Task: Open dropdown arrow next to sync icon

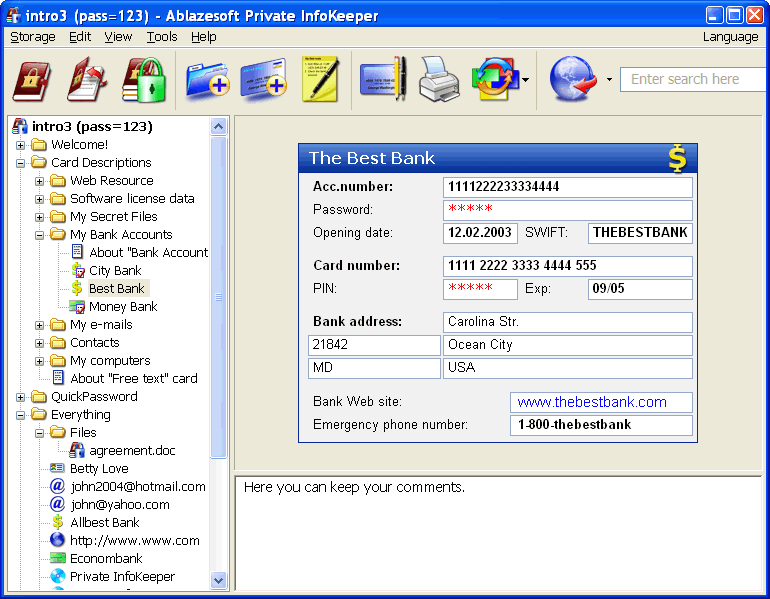Action: [525, 80]
